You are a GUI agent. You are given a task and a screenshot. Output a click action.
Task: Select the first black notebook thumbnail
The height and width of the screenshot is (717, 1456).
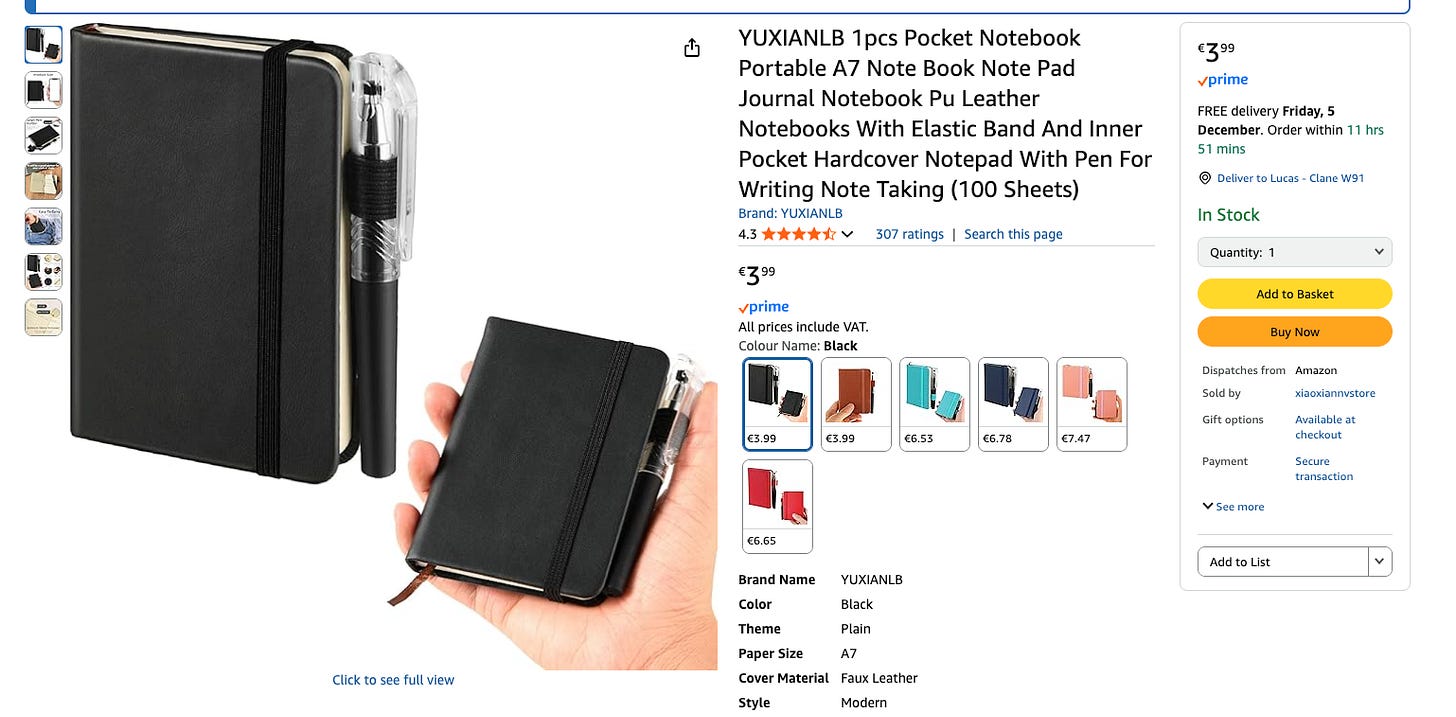pos(44,45)
